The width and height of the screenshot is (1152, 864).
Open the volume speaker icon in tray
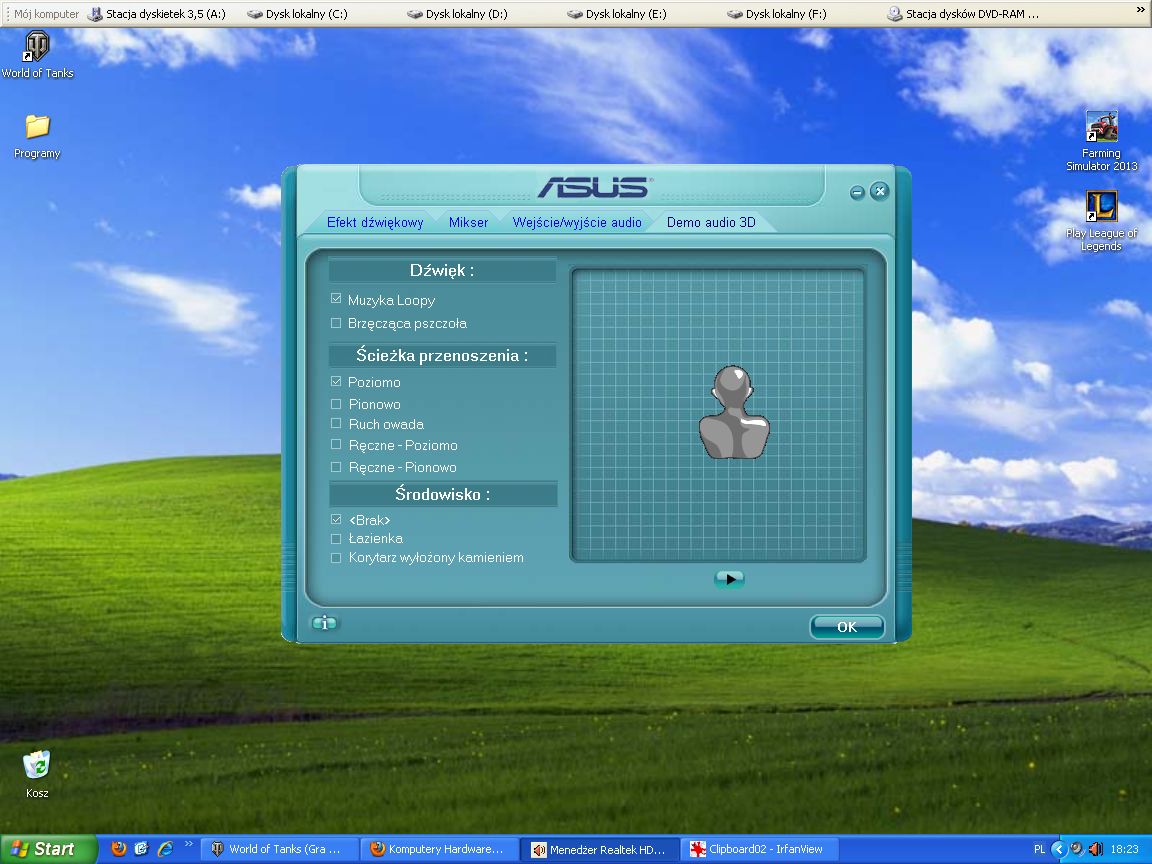click(x=1094, y=849)
